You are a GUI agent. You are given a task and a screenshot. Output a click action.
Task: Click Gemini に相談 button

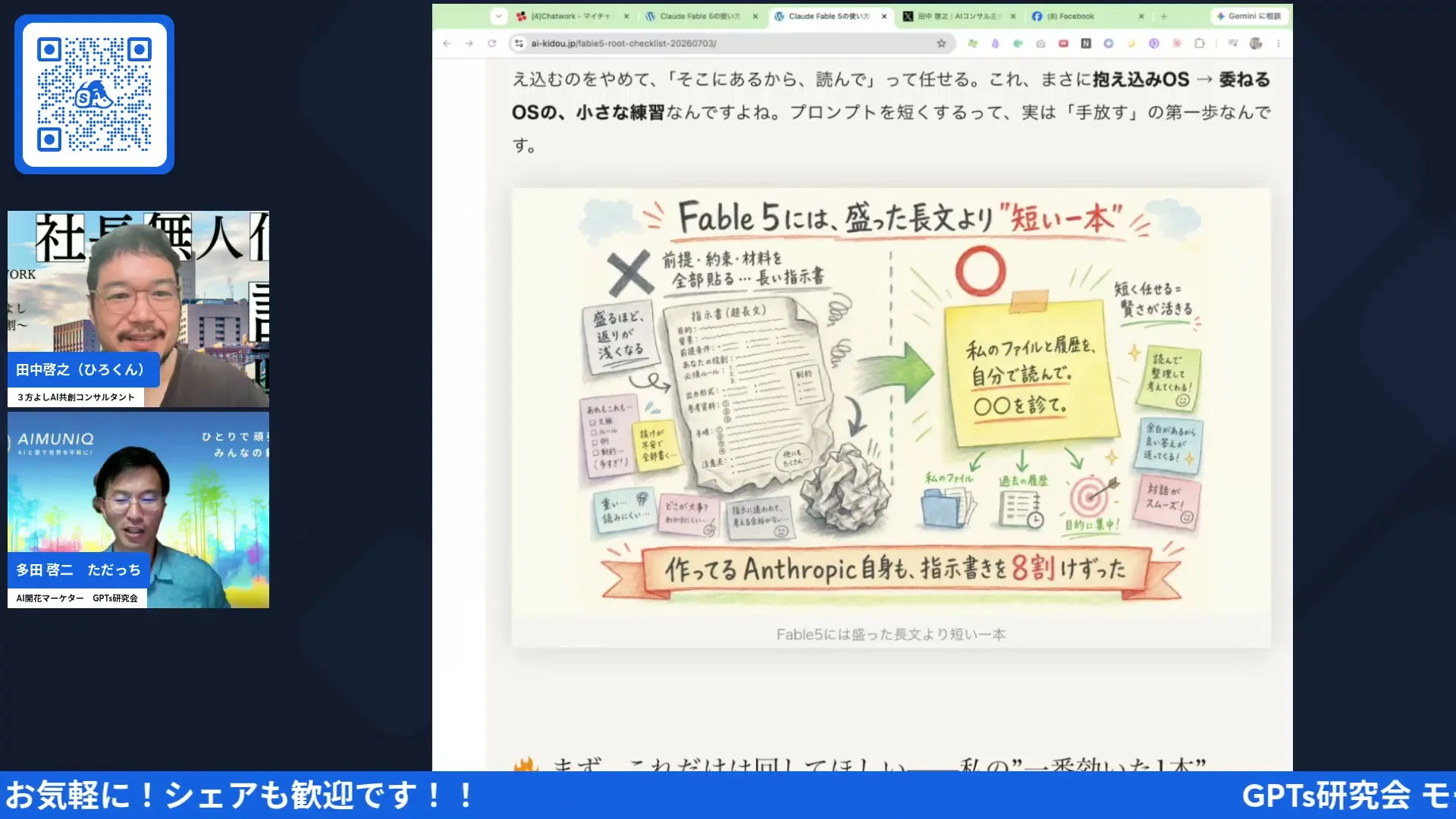(1248, 16)
